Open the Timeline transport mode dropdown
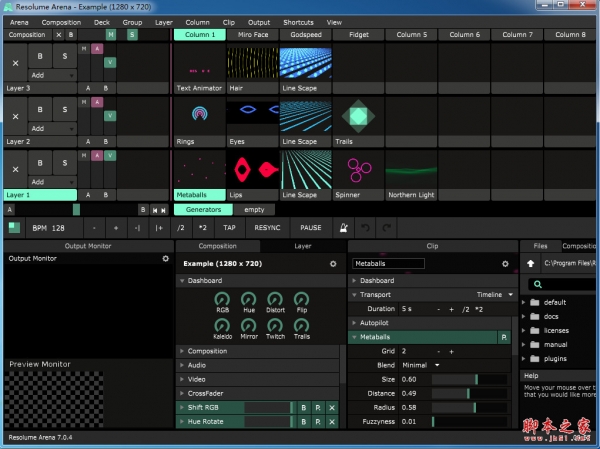This screenshot has width=600, height=449. pyautogui.click(x=494, y=295)
